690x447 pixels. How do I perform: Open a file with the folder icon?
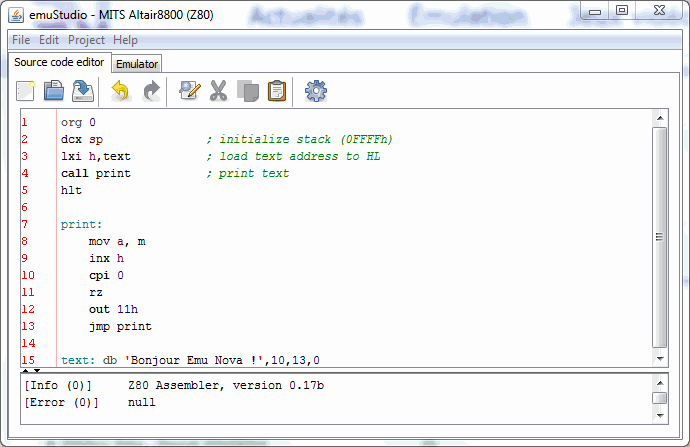pyautogui.click(x=54, y=92)
